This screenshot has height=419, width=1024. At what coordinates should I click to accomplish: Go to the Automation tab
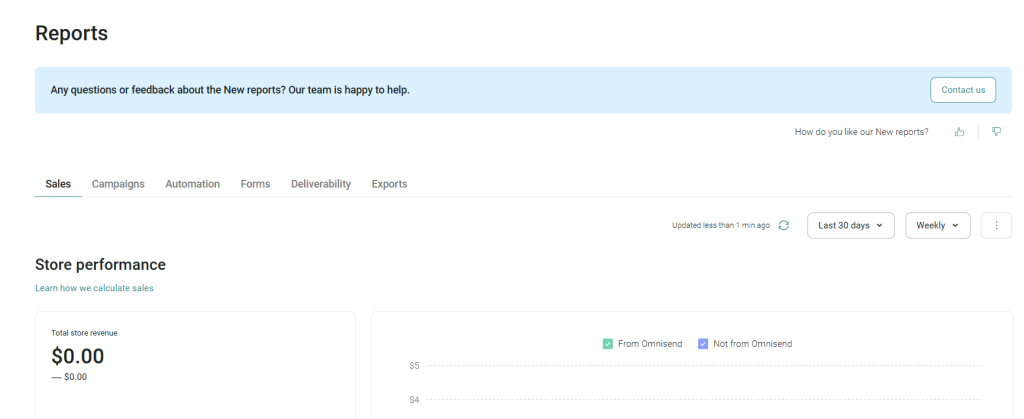pyautogui.click(x=192, y=184)
